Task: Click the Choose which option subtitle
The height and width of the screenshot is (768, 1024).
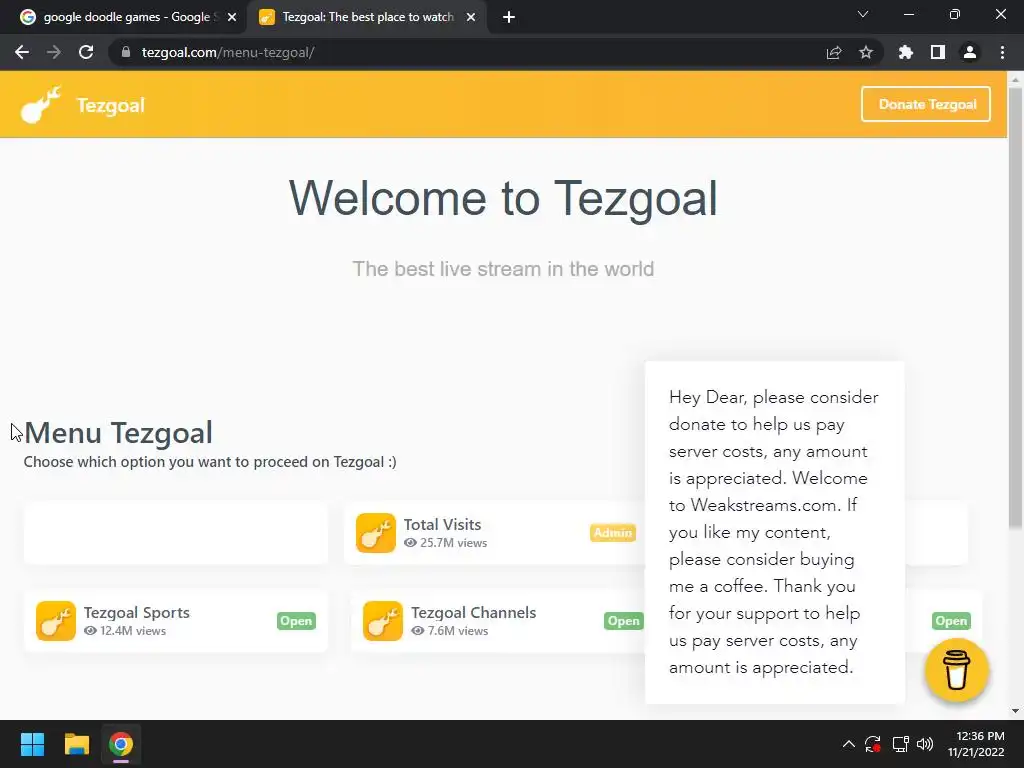Action: point(210,462)
